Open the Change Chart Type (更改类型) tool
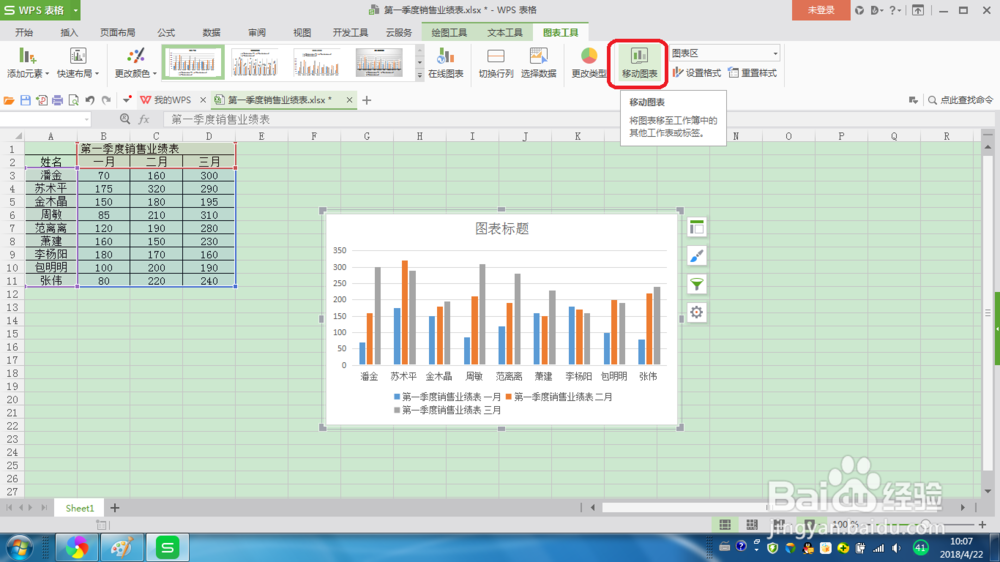1000x562 pixels. click(589, 63)
